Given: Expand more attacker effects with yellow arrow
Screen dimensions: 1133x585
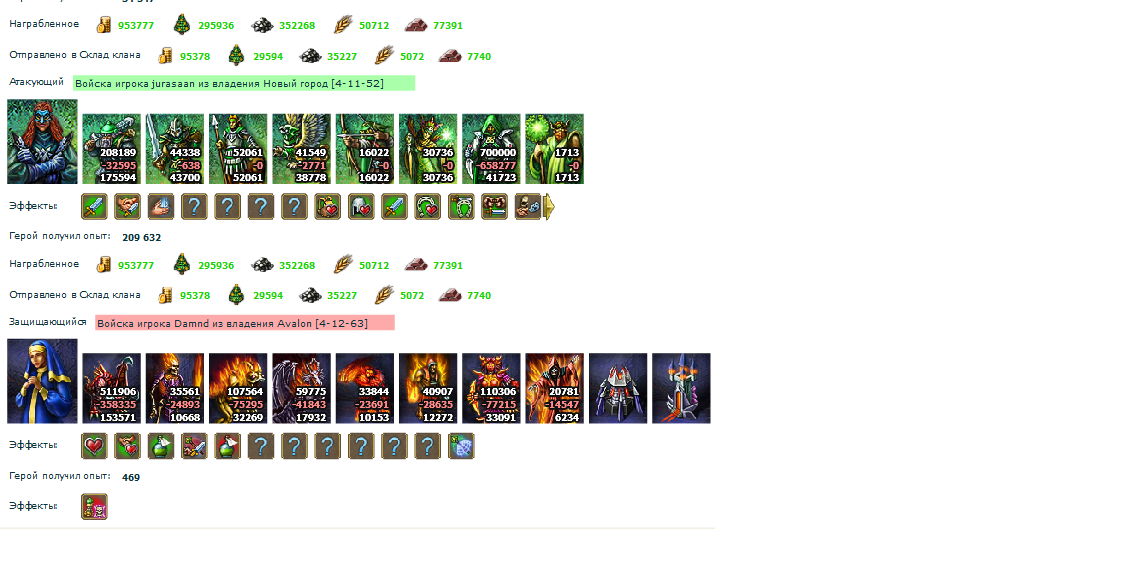Looking at the screenshot, I should point(548,207).
